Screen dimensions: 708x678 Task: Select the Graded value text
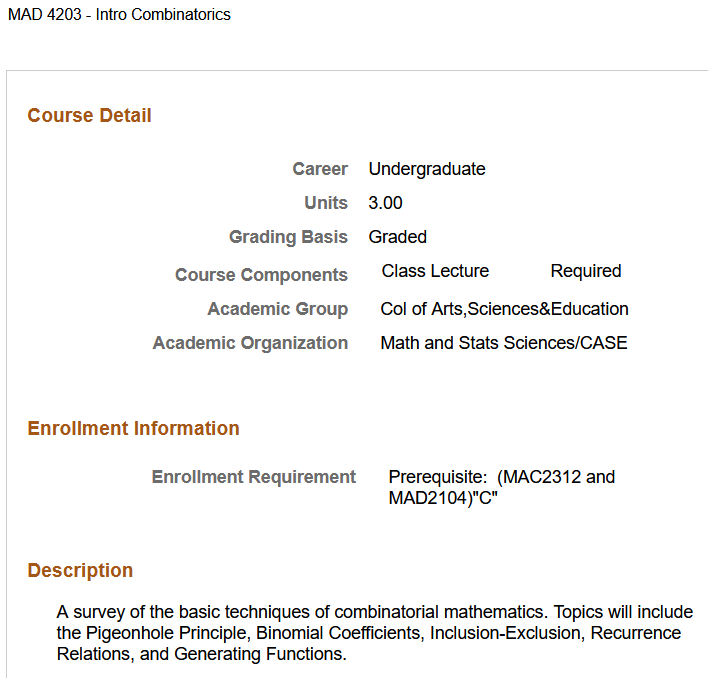pyautogui.click(x=397, y=237)
